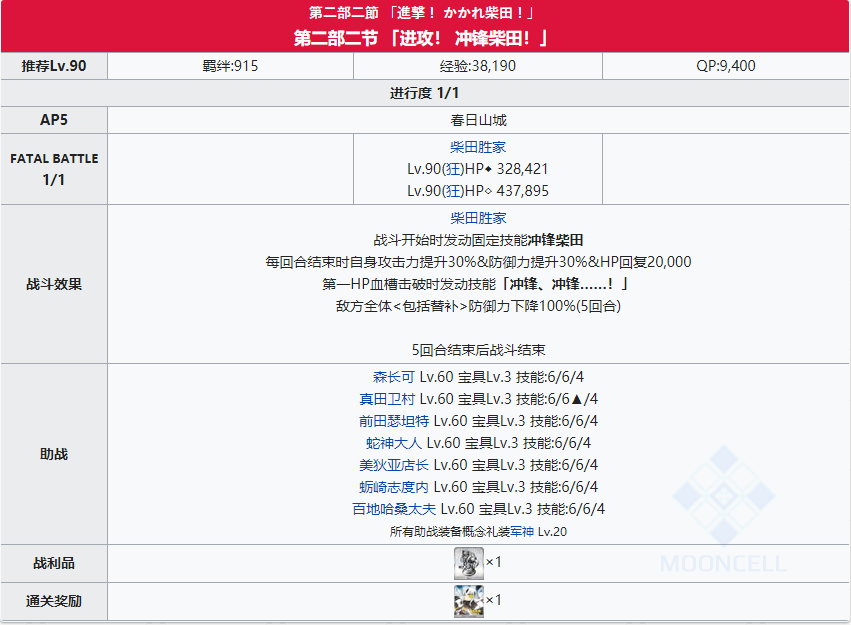The height and width of the screenshot is (625, 851).
Task: Open support servant 真田卫村 page
Action: pos(386,399)
